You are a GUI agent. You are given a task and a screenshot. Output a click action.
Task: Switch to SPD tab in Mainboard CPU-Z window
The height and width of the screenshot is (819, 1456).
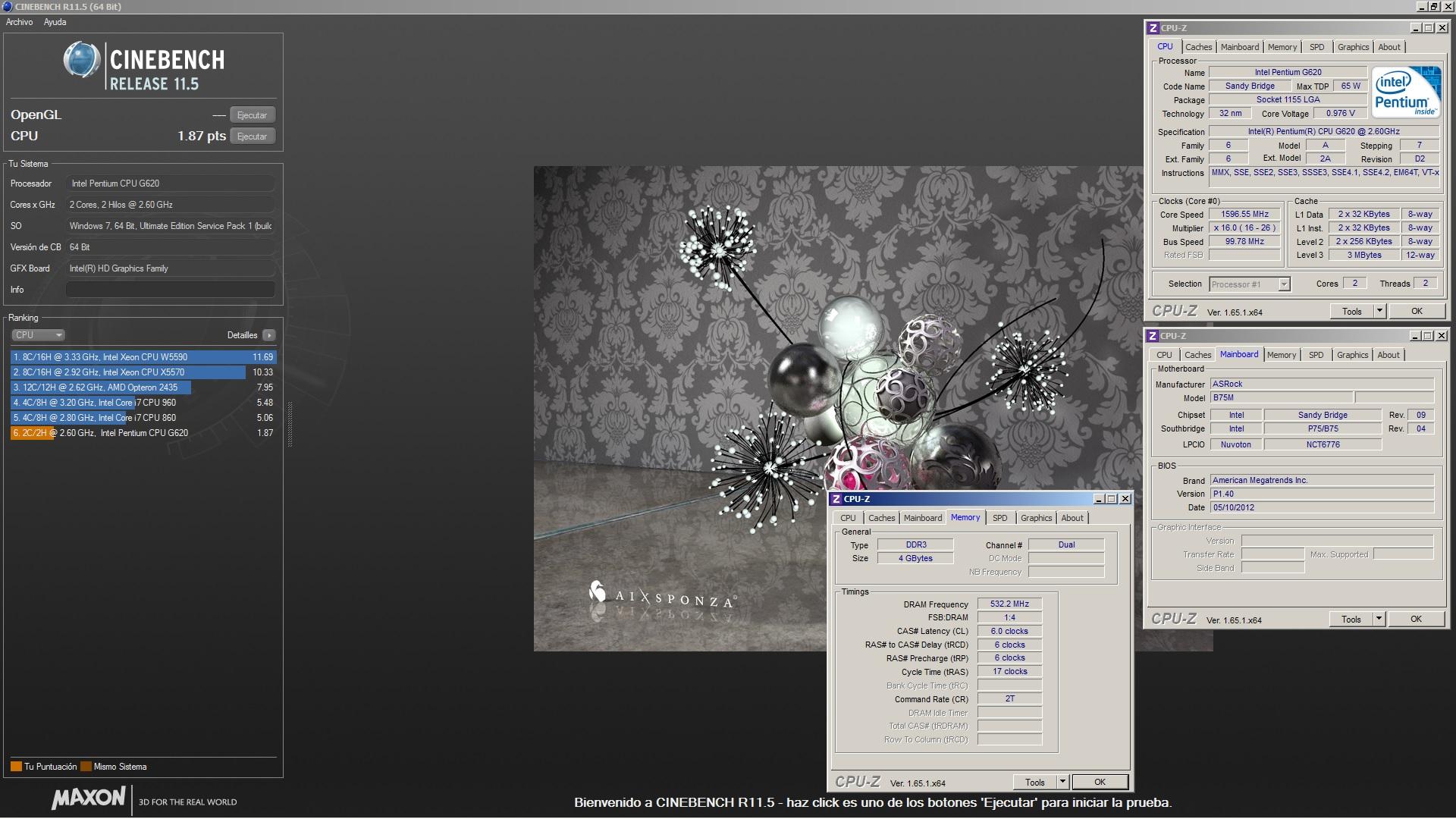tap(1316, 355)
